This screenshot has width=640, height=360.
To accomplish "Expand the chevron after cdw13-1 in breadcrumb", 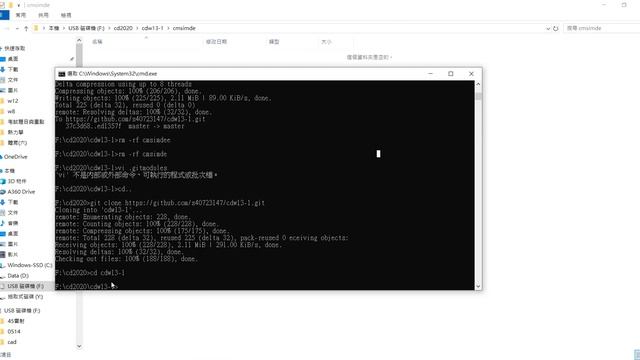I will tap(168, 28).
